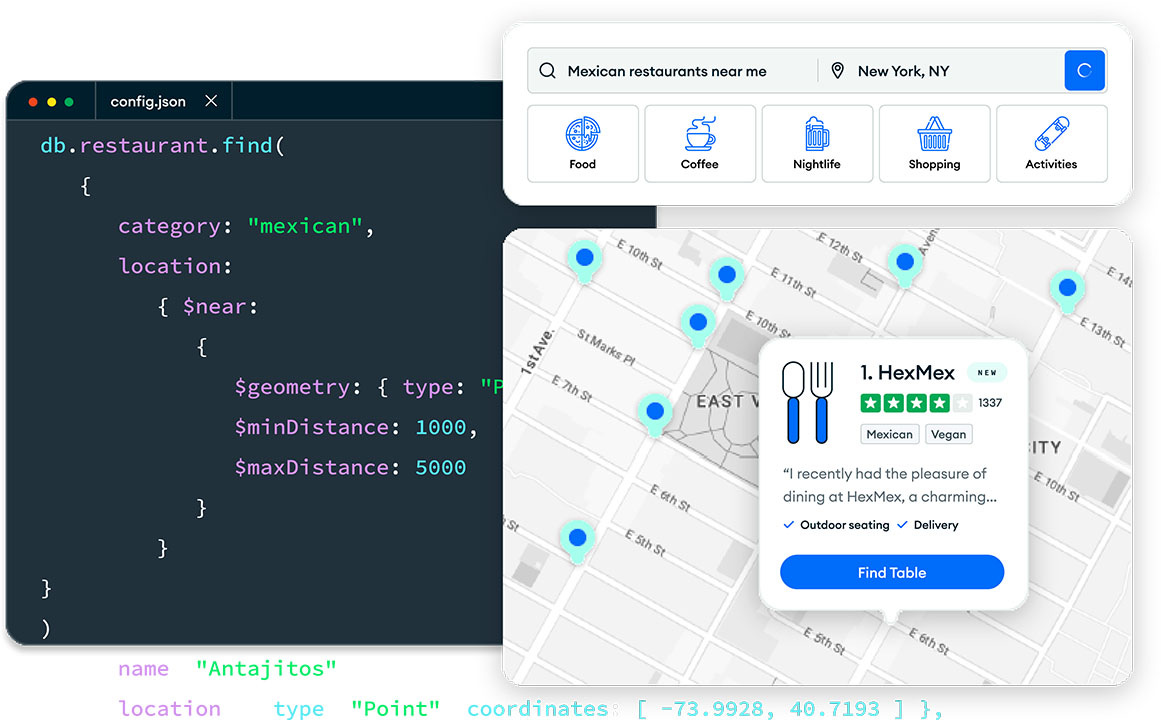Click the map pin by E 10th St label at top left
Image resolution: width=1161 pixels, height=720 pixels.
(584, 261)
